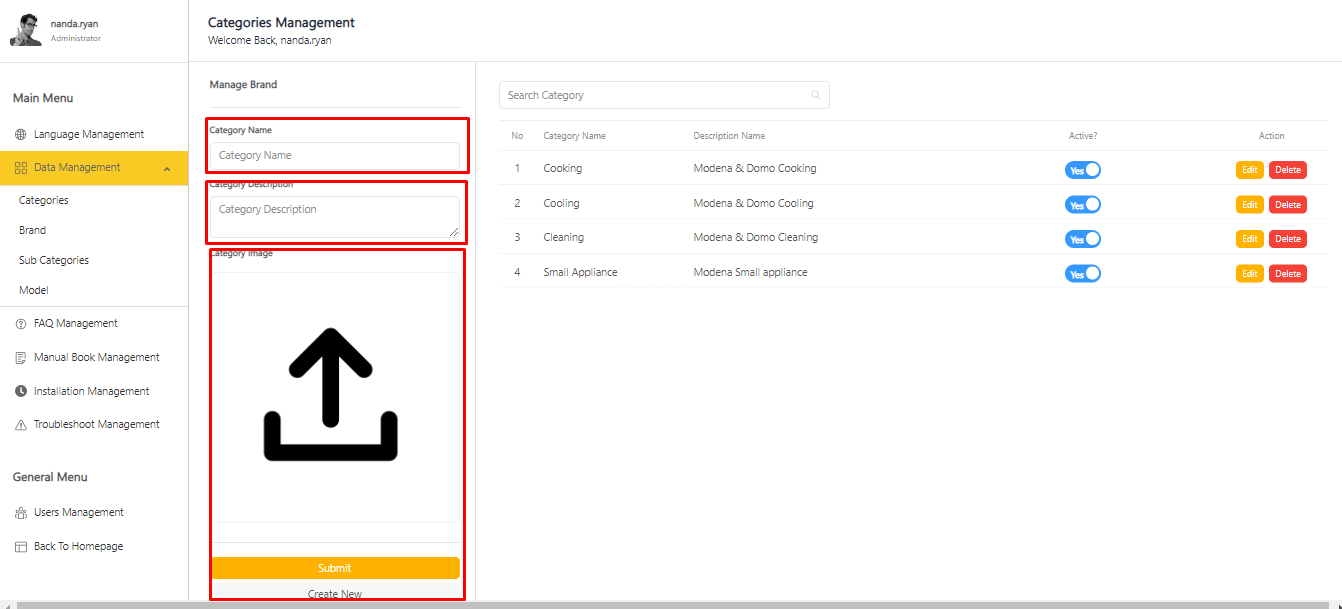1342x609 pixels.
Task: Click the clock icon for Installation Management
Action: point(21,392)
